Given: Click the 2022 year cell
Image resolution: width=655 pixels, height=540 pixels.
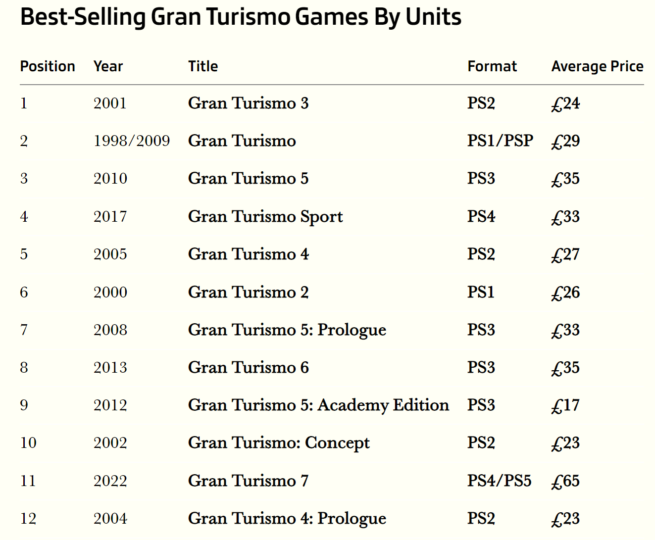Looking at the screenshot, I should (110, 481).
